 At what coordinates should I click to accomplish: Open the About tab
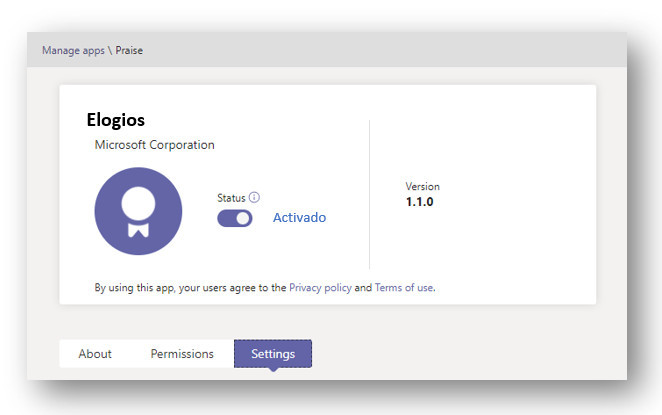95,354
